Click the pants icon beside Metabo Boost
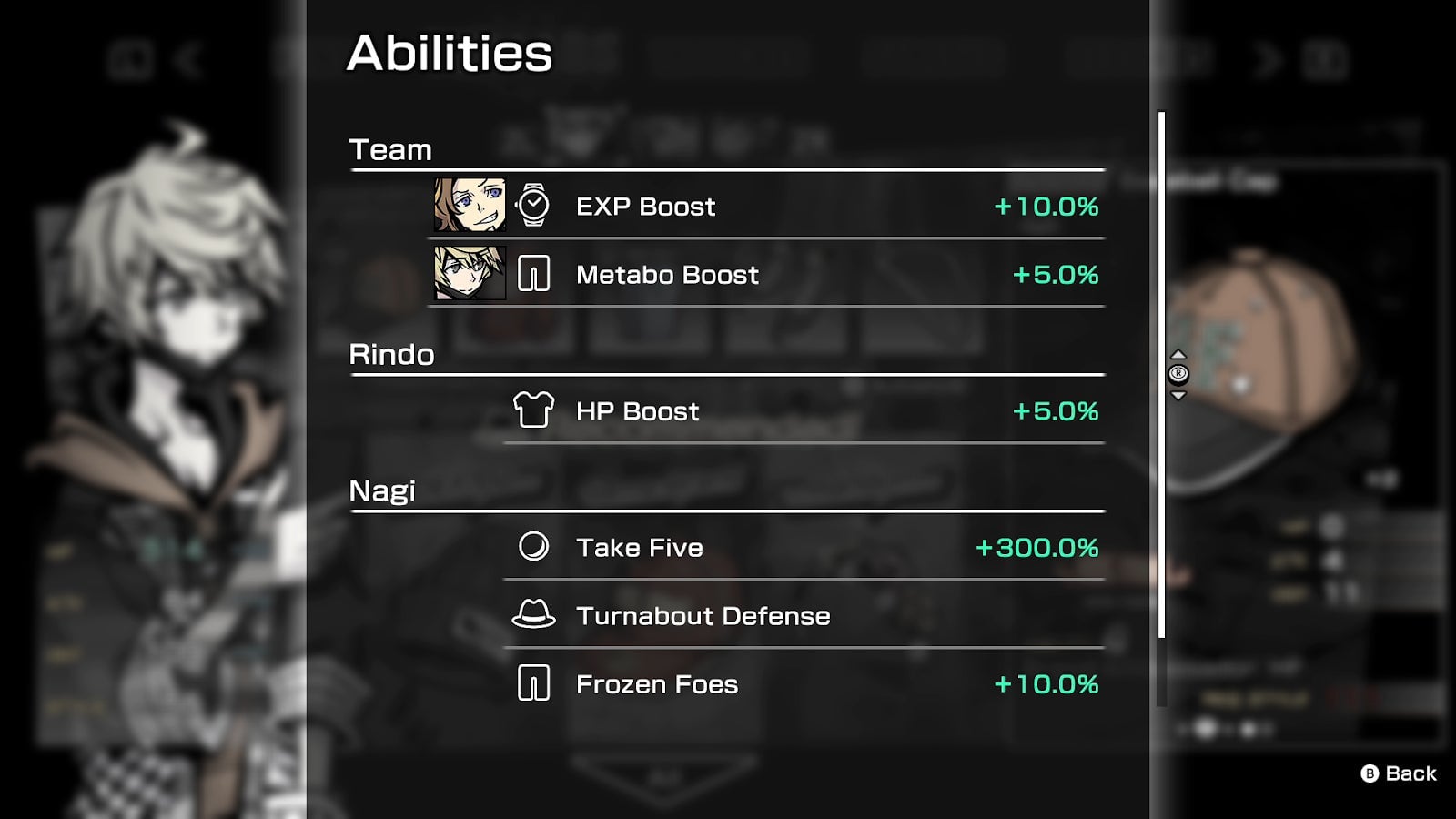The height and width of the screenshot is (819, 1456). [x=533, y=274]
